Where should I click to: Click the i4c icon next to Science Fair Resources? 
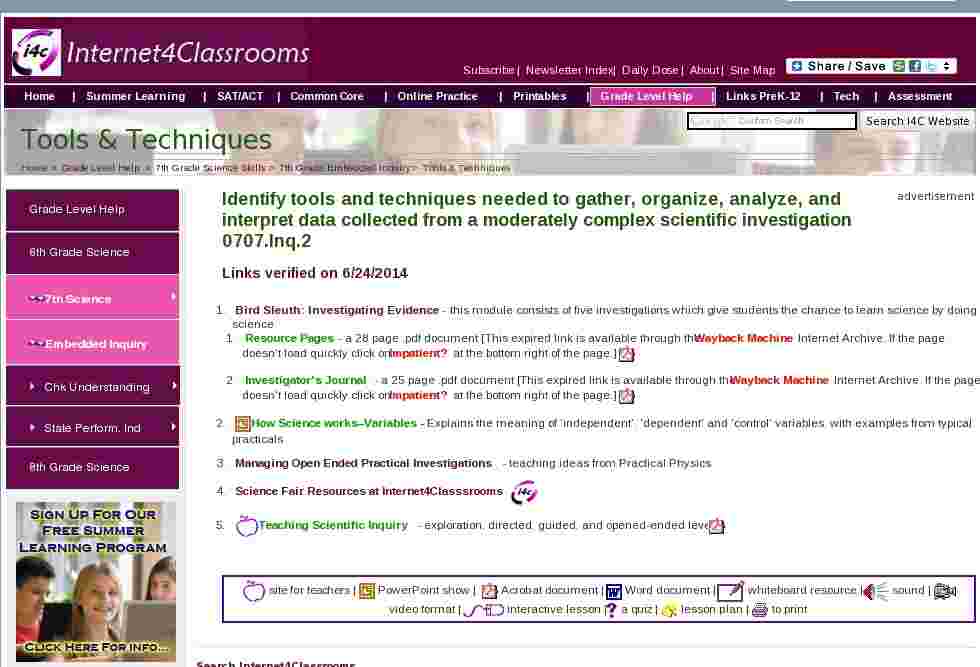click(524, 493)
